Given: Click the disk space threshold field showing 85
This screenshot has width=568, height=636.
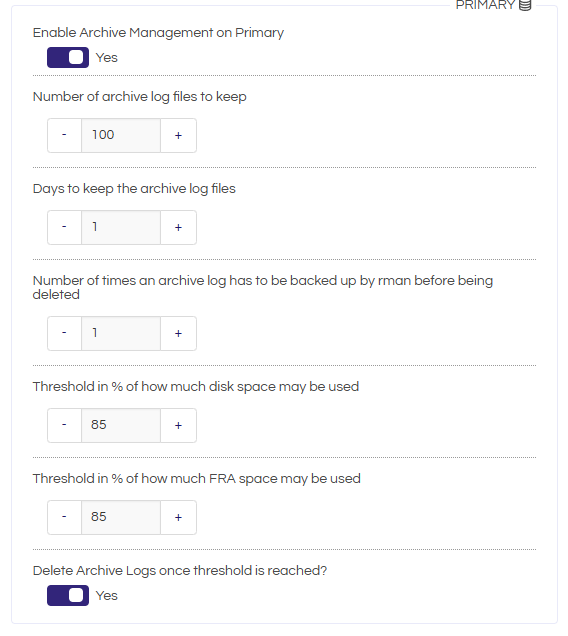Looking at the screenshot, I should [121, 425].
